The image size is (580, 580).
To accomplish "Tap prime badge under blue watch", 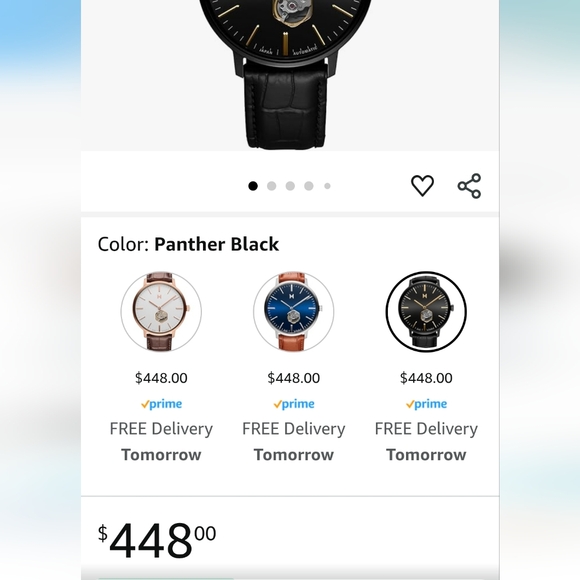I will click(x=294, y=404).
